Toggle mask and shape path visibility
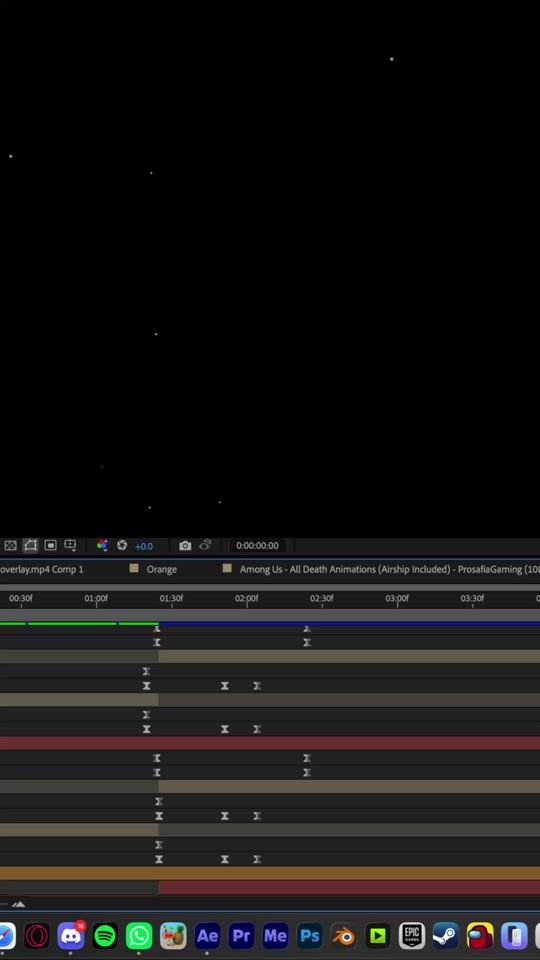The width and height of the screenshot is (540, 960). click(x=31, y=545)
